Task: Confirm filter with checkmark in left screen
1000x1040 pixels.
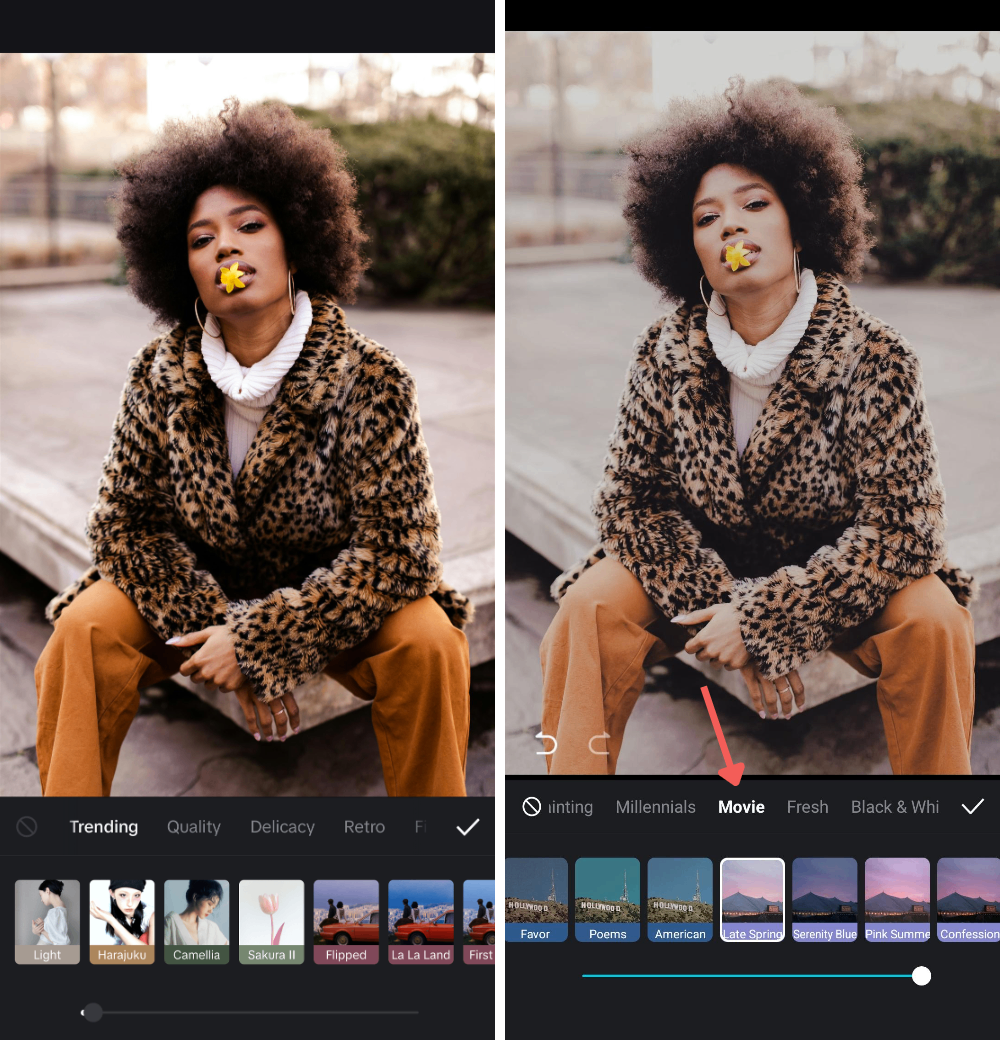Action: point(468,826)
